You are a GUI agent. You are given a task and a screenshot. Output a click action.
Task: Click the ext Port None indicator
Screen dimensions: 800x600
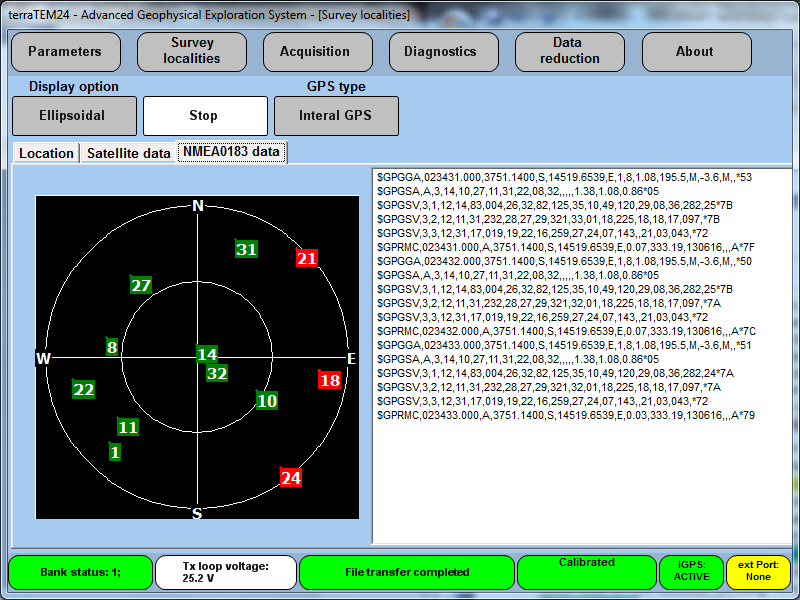click(758, 572)
